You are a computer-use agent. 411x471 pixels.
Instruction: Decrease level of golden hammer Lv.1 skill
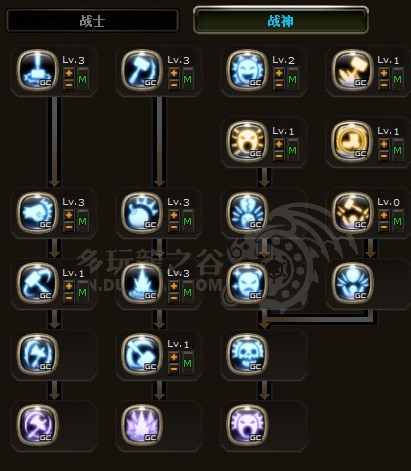(x=384, y=85)
